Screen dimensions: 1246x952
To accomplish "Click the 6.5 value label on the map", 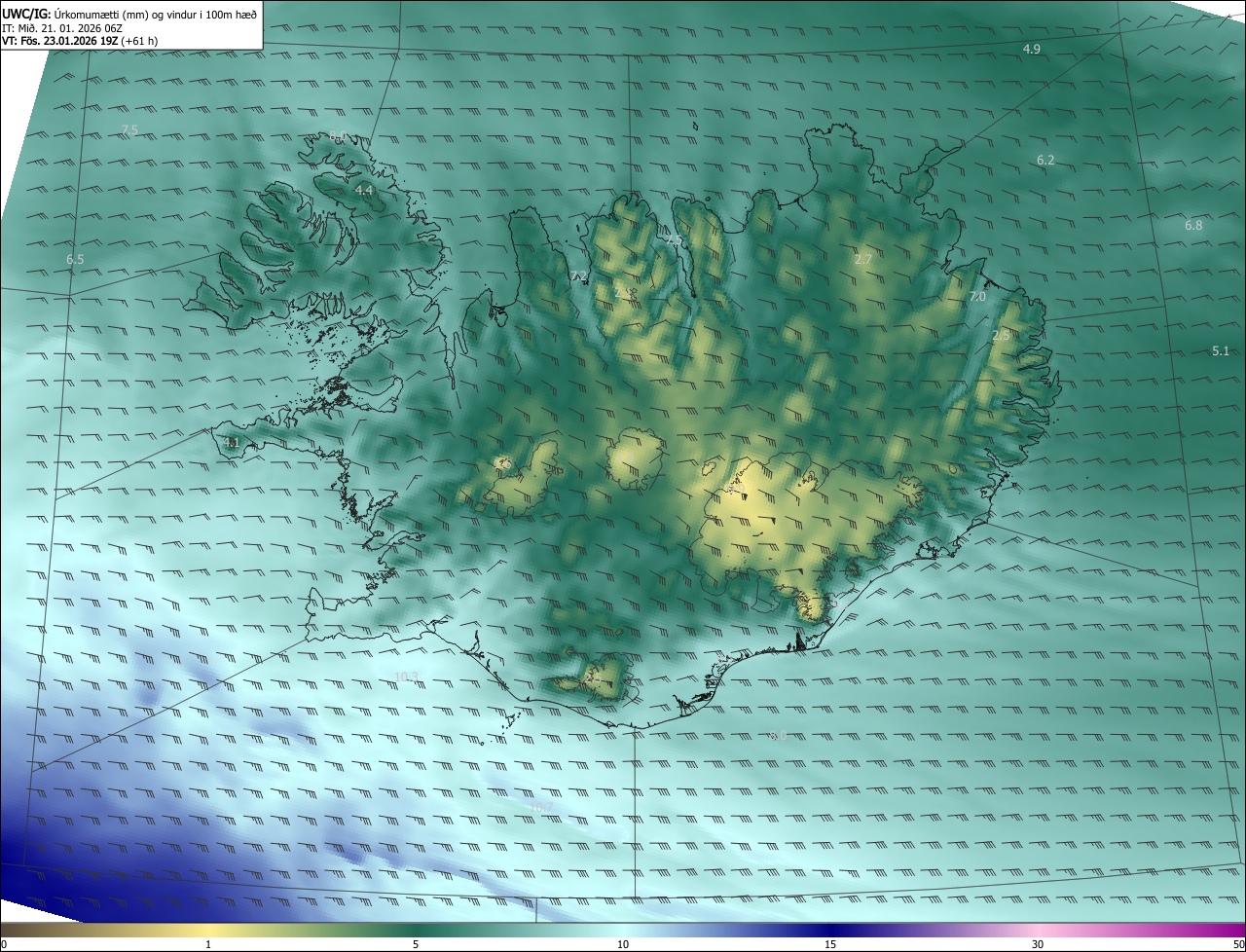I will click(x=75, y=259).
